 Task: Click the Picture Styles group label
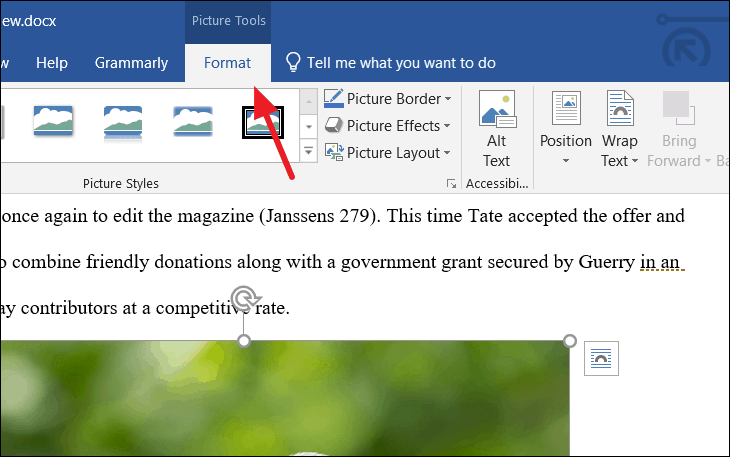121,184
